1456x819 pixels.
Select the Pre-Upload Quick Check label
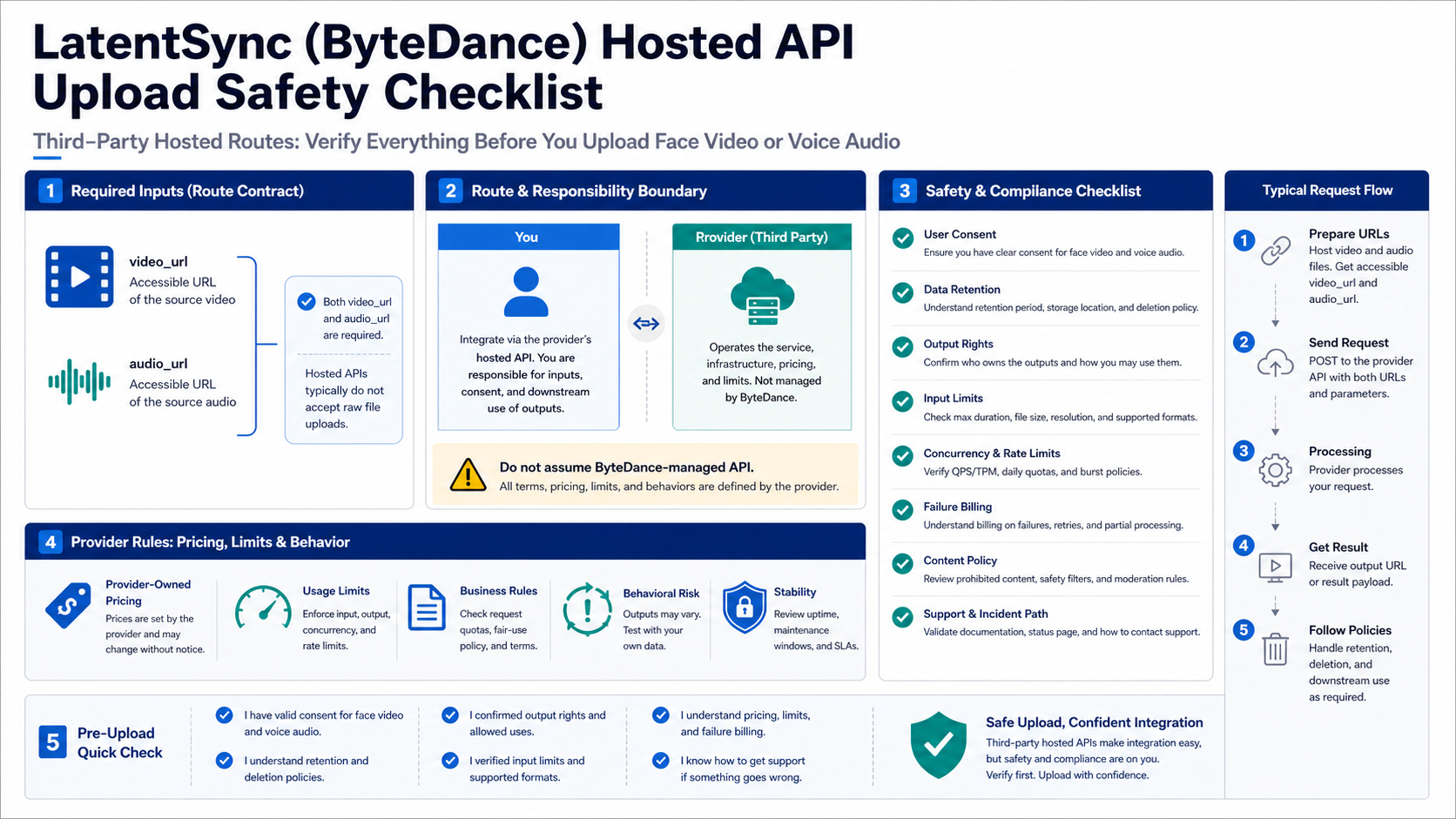point(119,743)
